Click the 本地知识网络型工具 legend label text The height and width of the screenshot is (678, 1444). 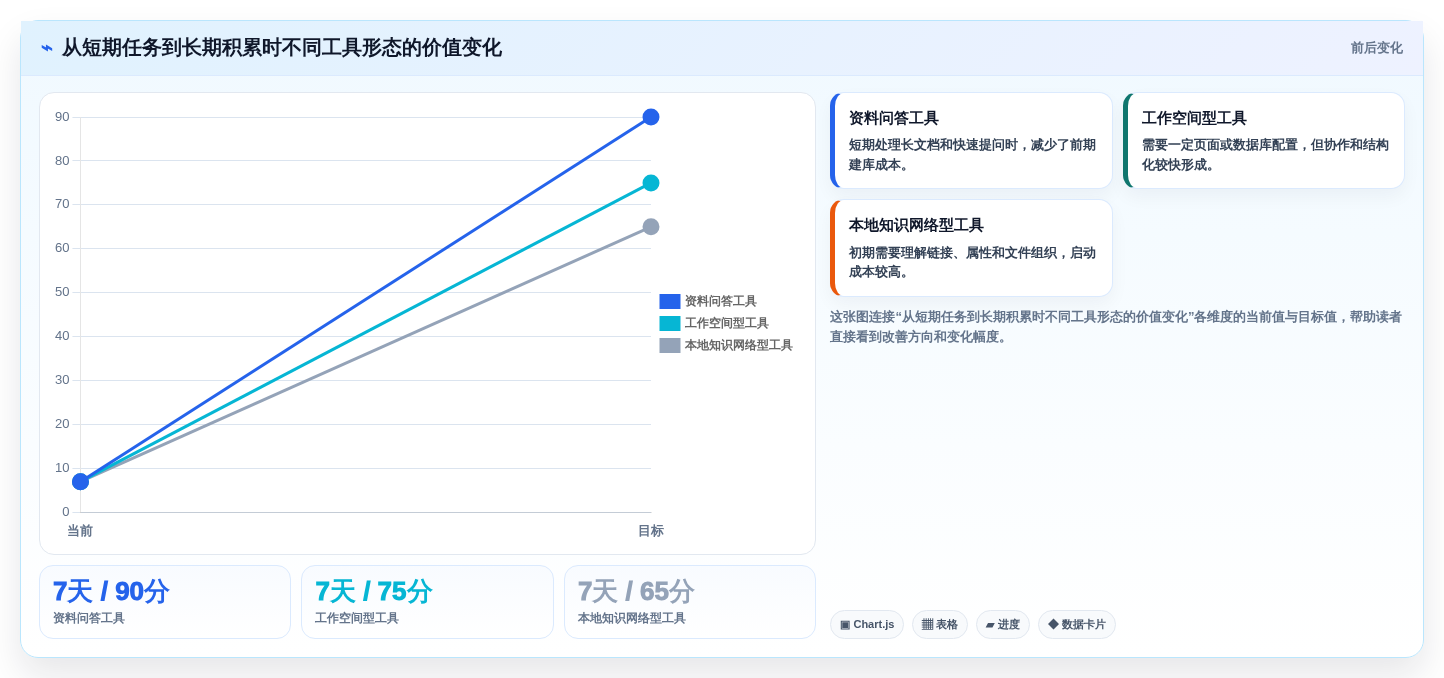click(739, 345)
